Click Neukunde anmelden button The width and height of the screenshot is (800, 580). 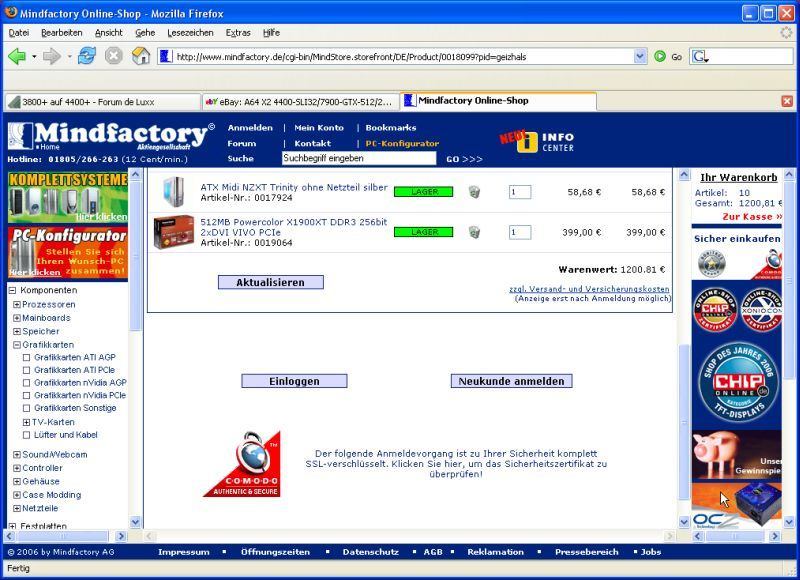(511, 381)
